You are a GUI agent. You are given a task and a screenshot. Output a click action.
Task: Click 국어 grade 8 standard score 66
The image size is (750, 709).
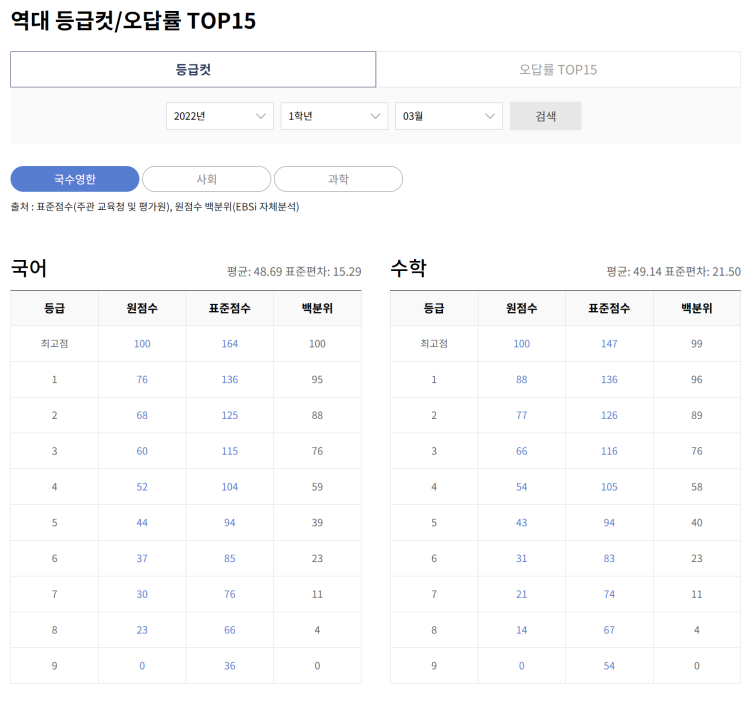230,630
